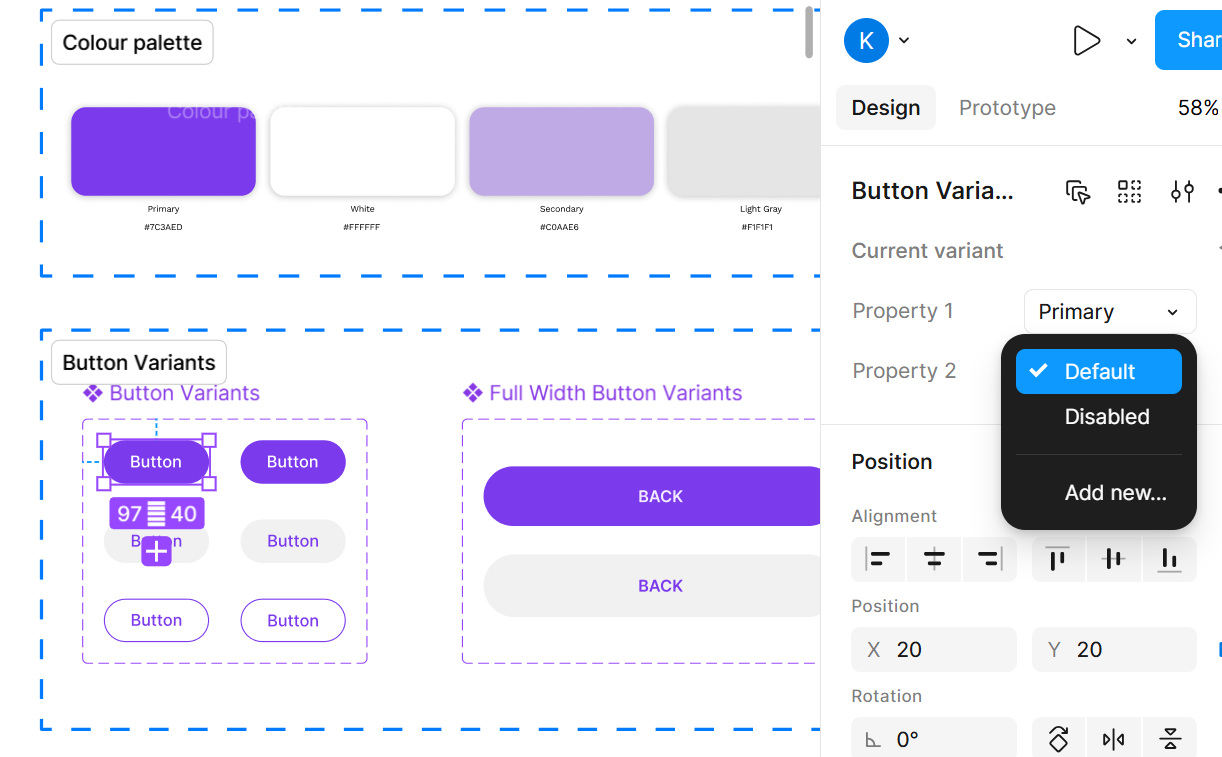This screenshot has width=1222, height=757.
Task: Click the select matching layers icon
Action: tap(1077, 192)
